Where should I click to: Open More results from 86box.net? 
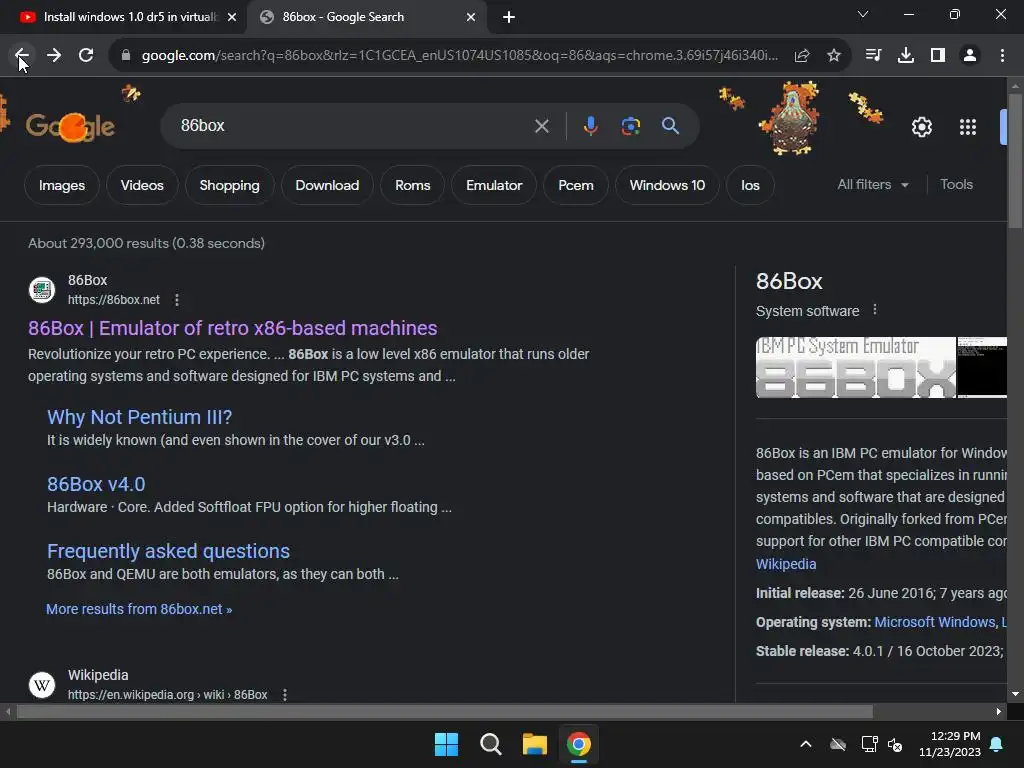139,609
